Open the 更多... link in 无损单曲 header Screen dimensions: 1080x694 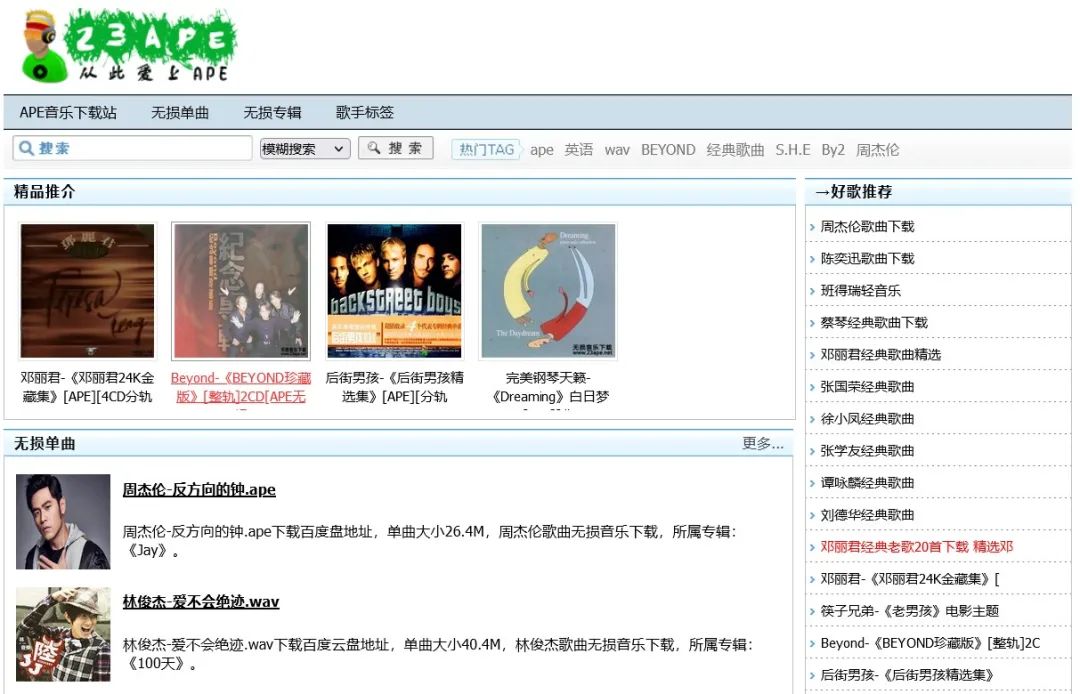click(x=763, y=443)
